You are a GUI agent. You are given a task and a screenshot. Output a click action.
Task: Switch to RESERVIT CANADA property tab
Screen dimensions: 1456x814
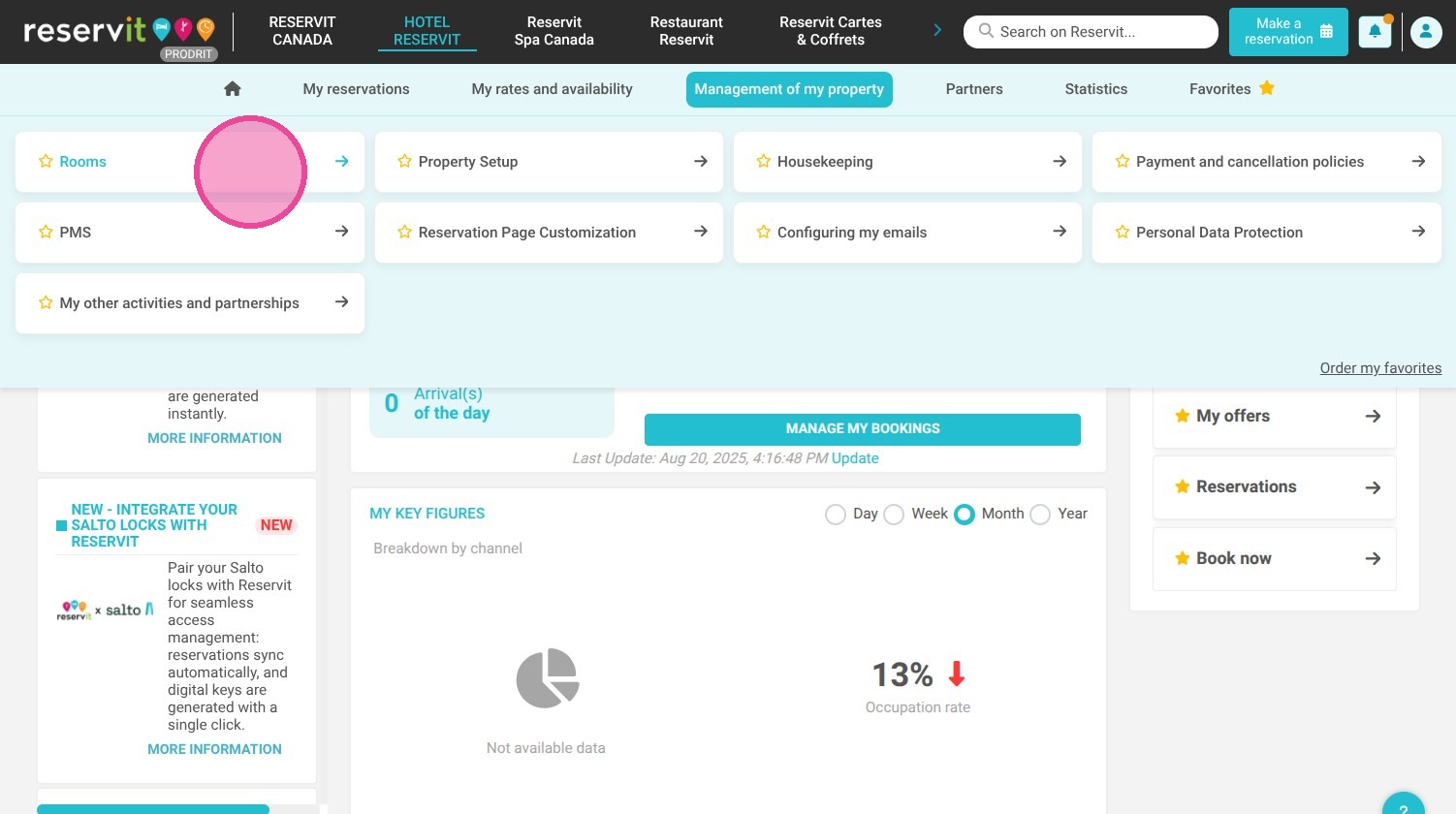pyautogui.click(x=302, y=31)
